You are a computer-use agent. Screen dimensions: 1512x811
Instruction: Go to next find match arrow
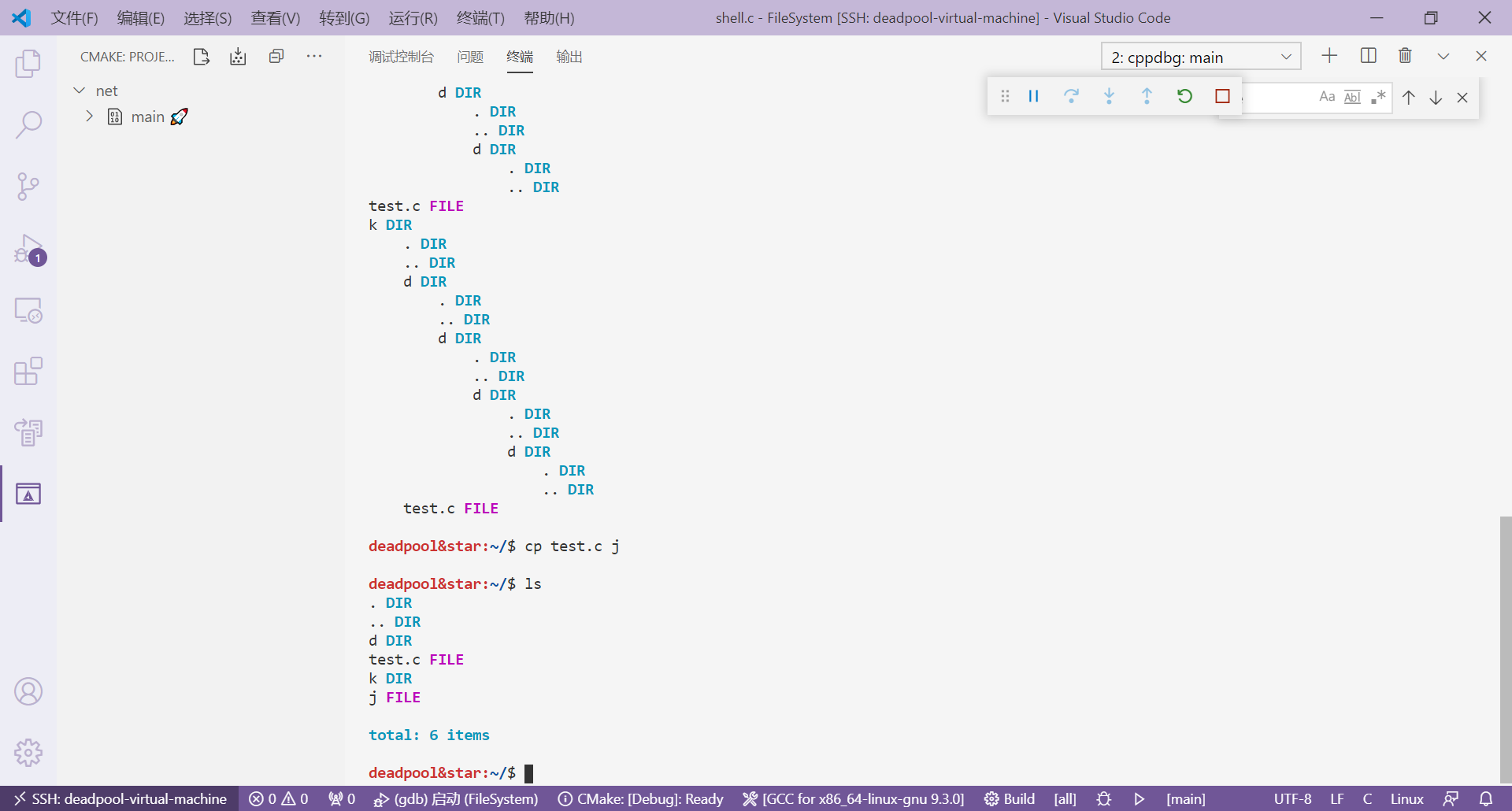pos(1436,98)
